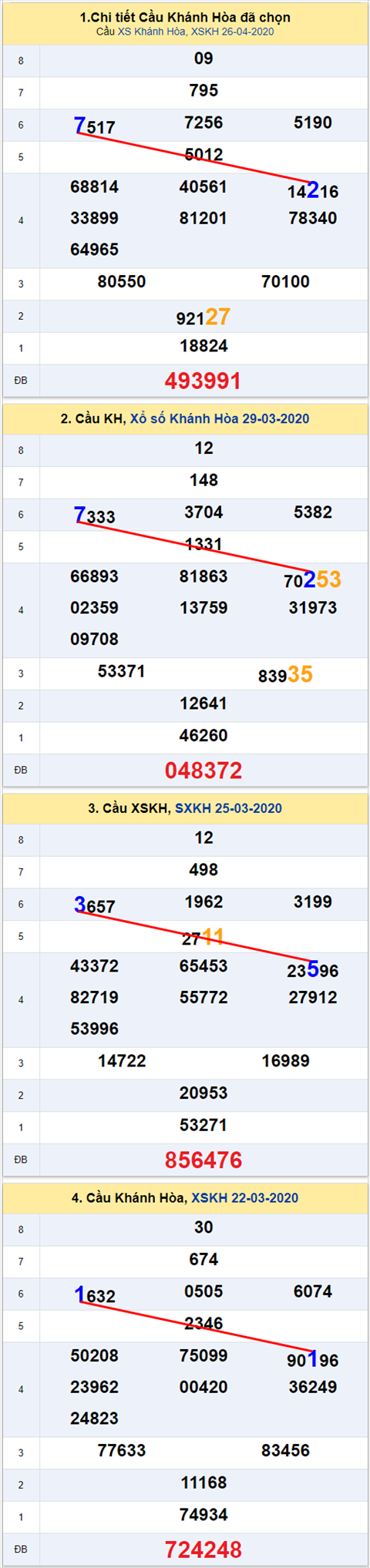Click number 6074 in the fourth table

click(x=313, y=1292)
